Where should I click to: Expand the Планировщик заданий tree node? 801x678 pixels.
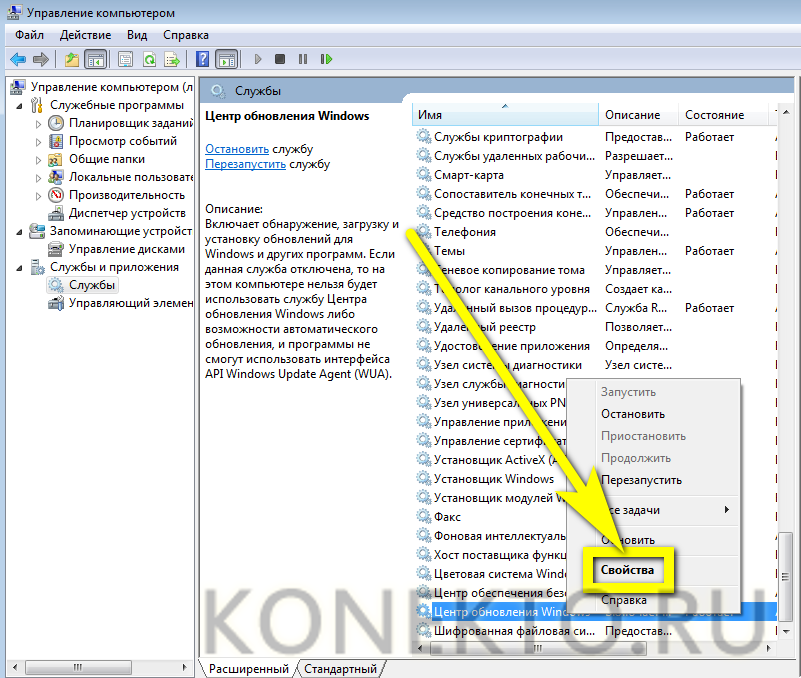tap(39, 123)
